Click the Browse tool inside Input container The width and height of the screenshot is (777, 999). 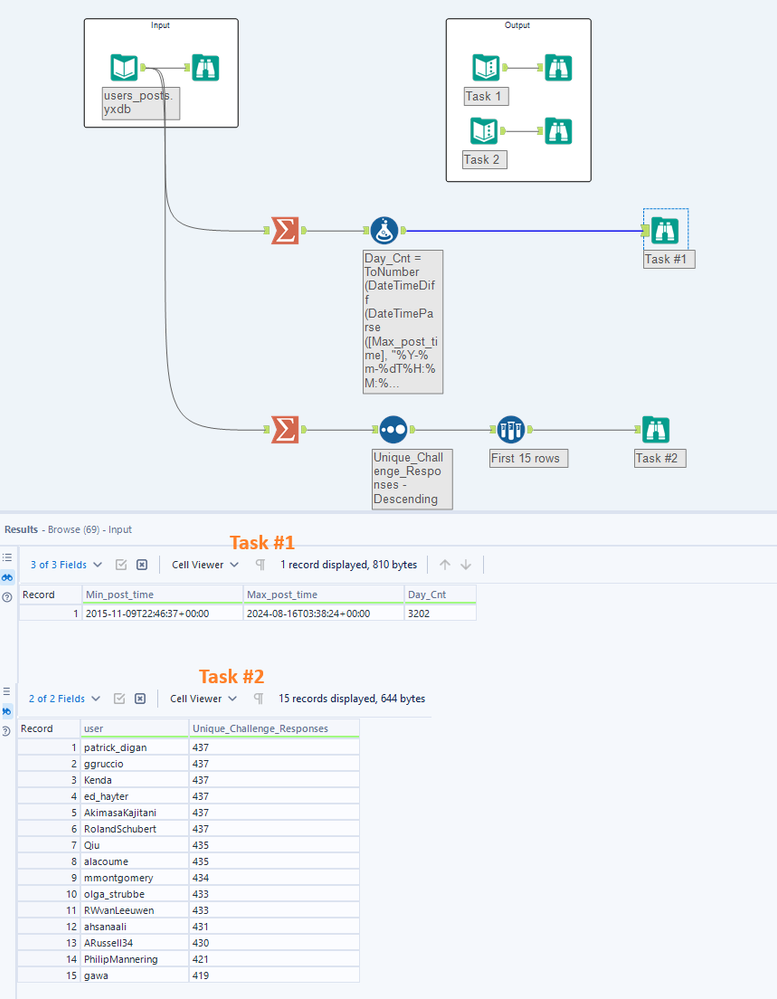tap(205, 68)
